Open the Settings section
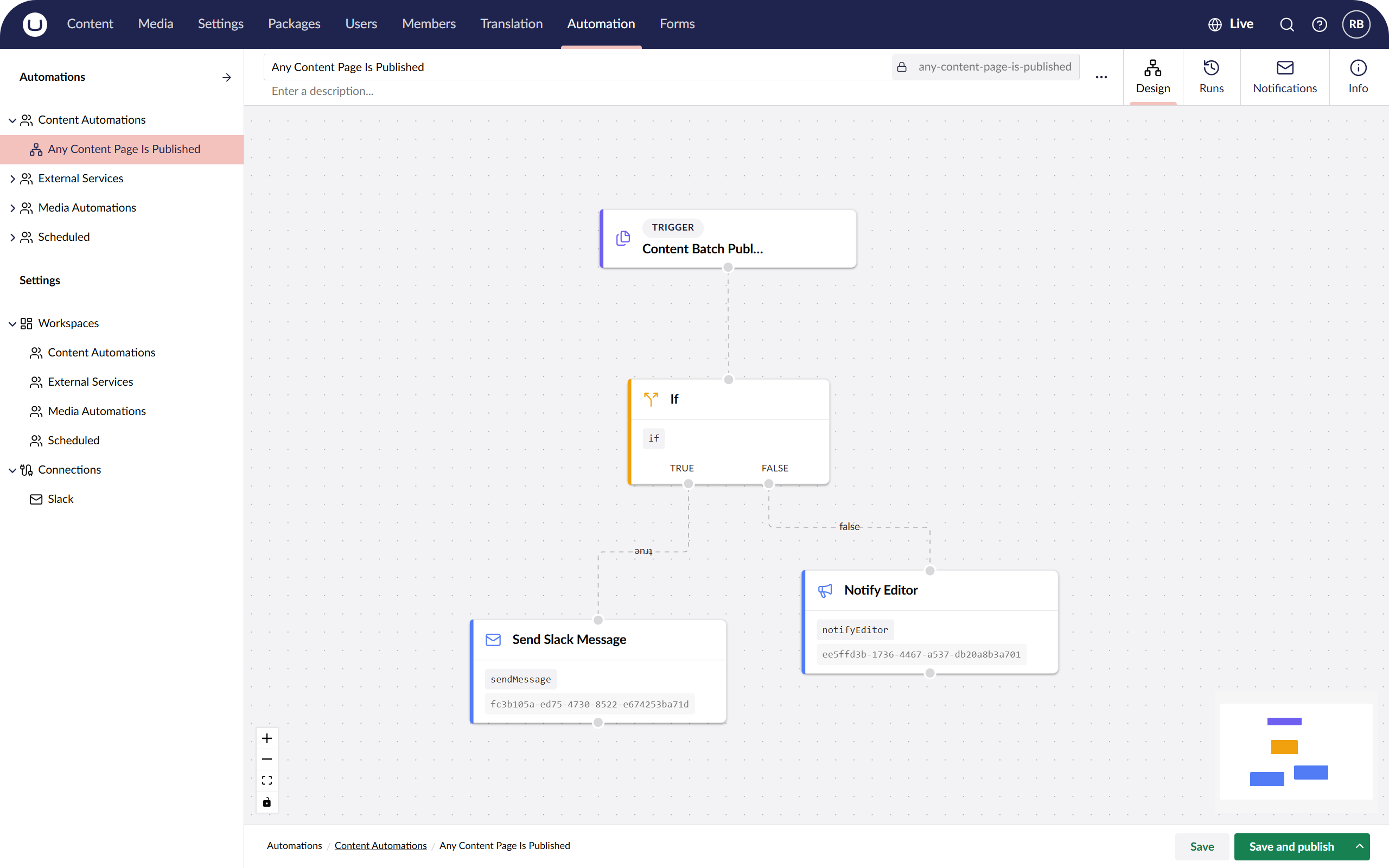The height and width of the screenshot is (868, 1389). (220, 24)
